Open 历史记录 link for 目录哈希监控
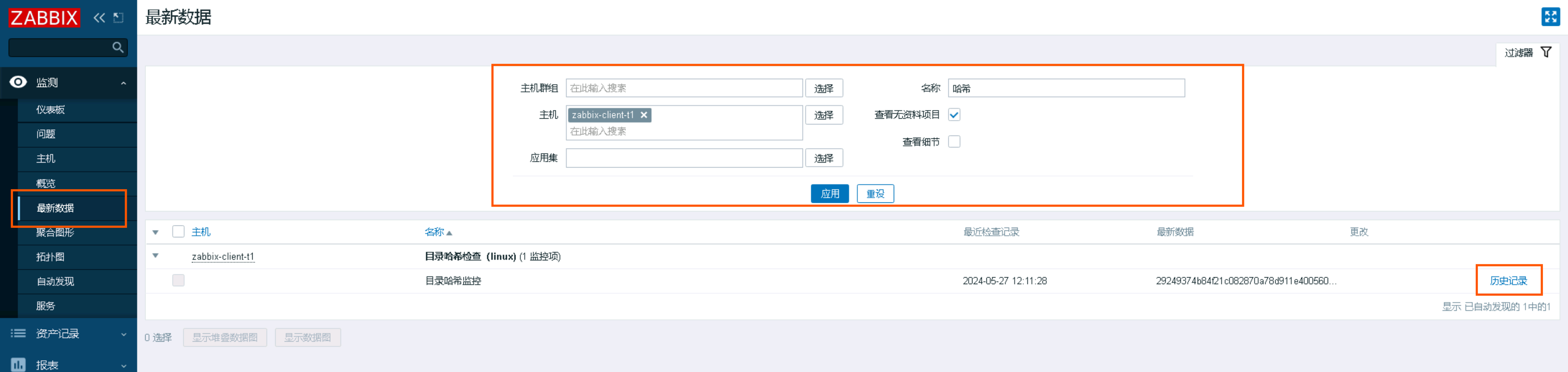 pos(1508,280)
